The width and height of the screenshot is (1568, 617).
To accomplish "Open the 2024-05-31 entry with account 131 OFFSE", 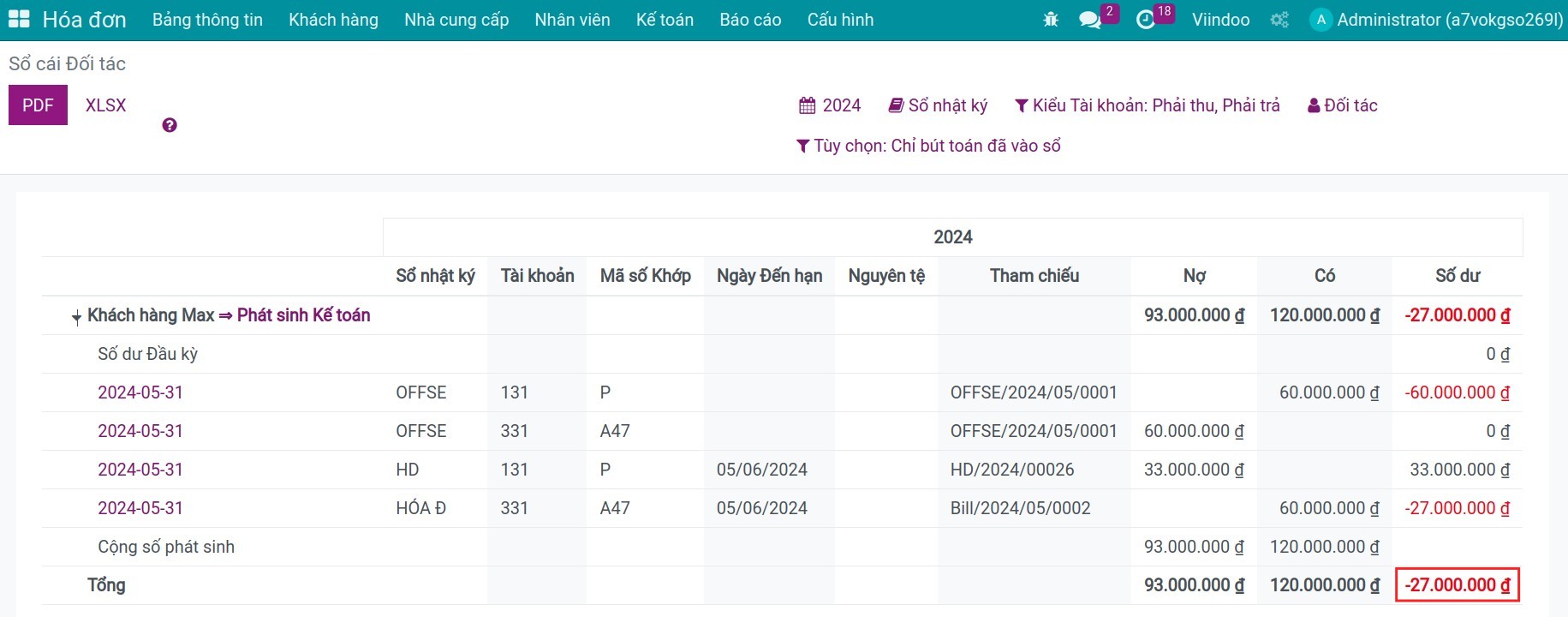I will click(140, 392).
